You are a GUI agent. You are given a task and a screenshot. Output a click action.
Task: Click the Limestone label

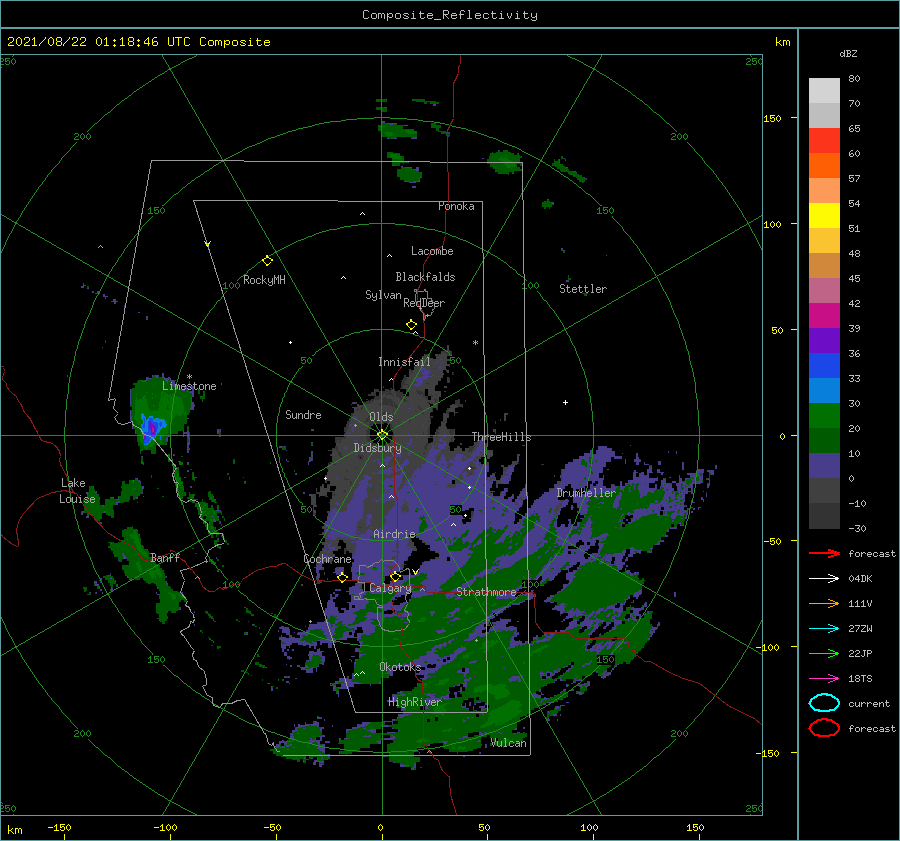pyautogui.click(x=189, y=386)
